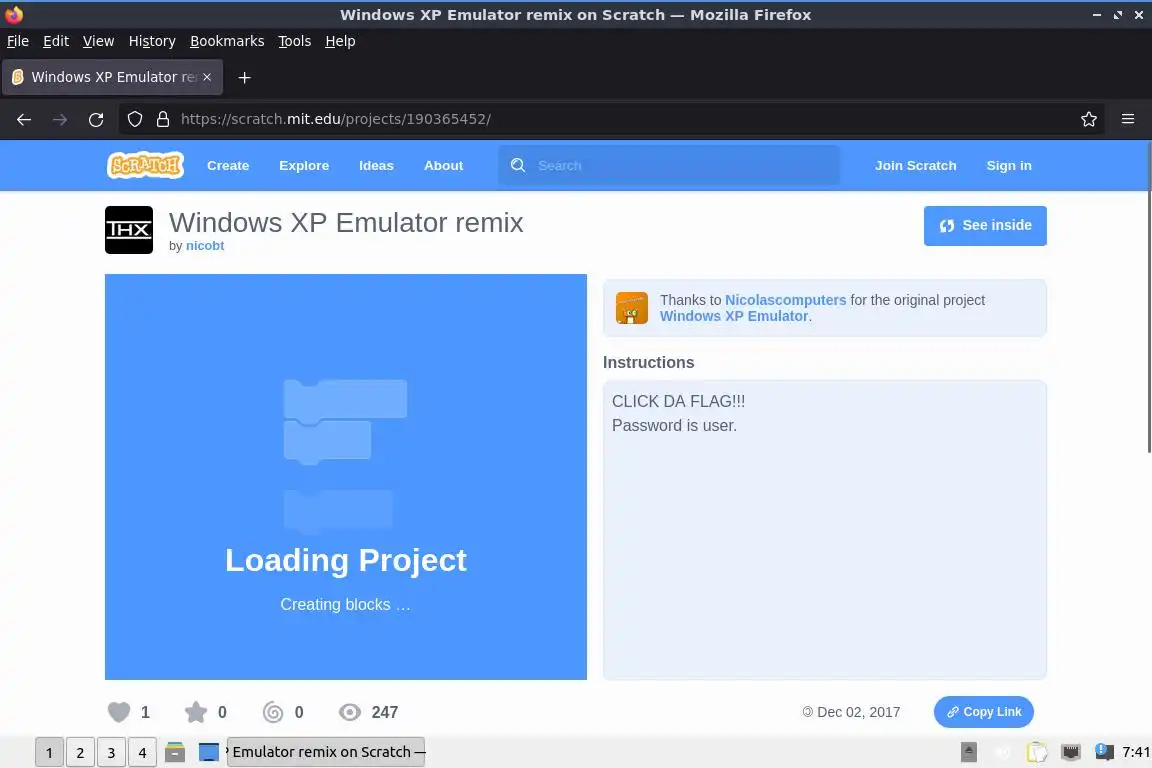Click the Dec 02, 2017 date text
Viewport: 1152px width, 768px height.
coord(858,712)
